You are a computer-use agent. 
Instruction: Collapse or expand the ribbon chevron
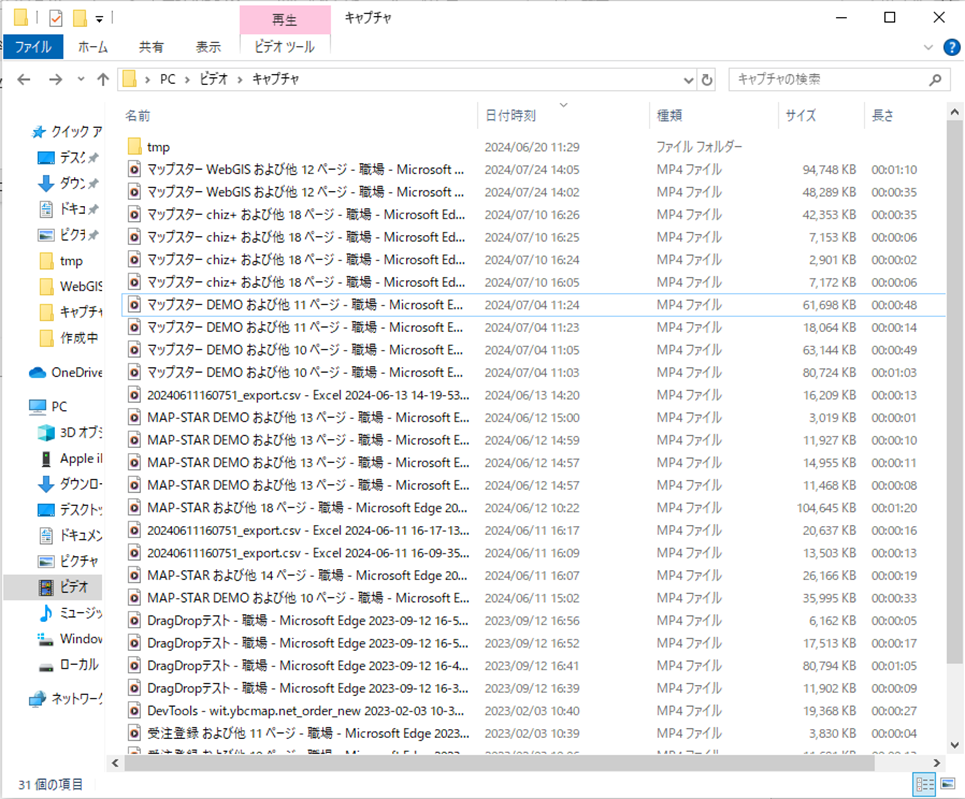tap(928, 47)
